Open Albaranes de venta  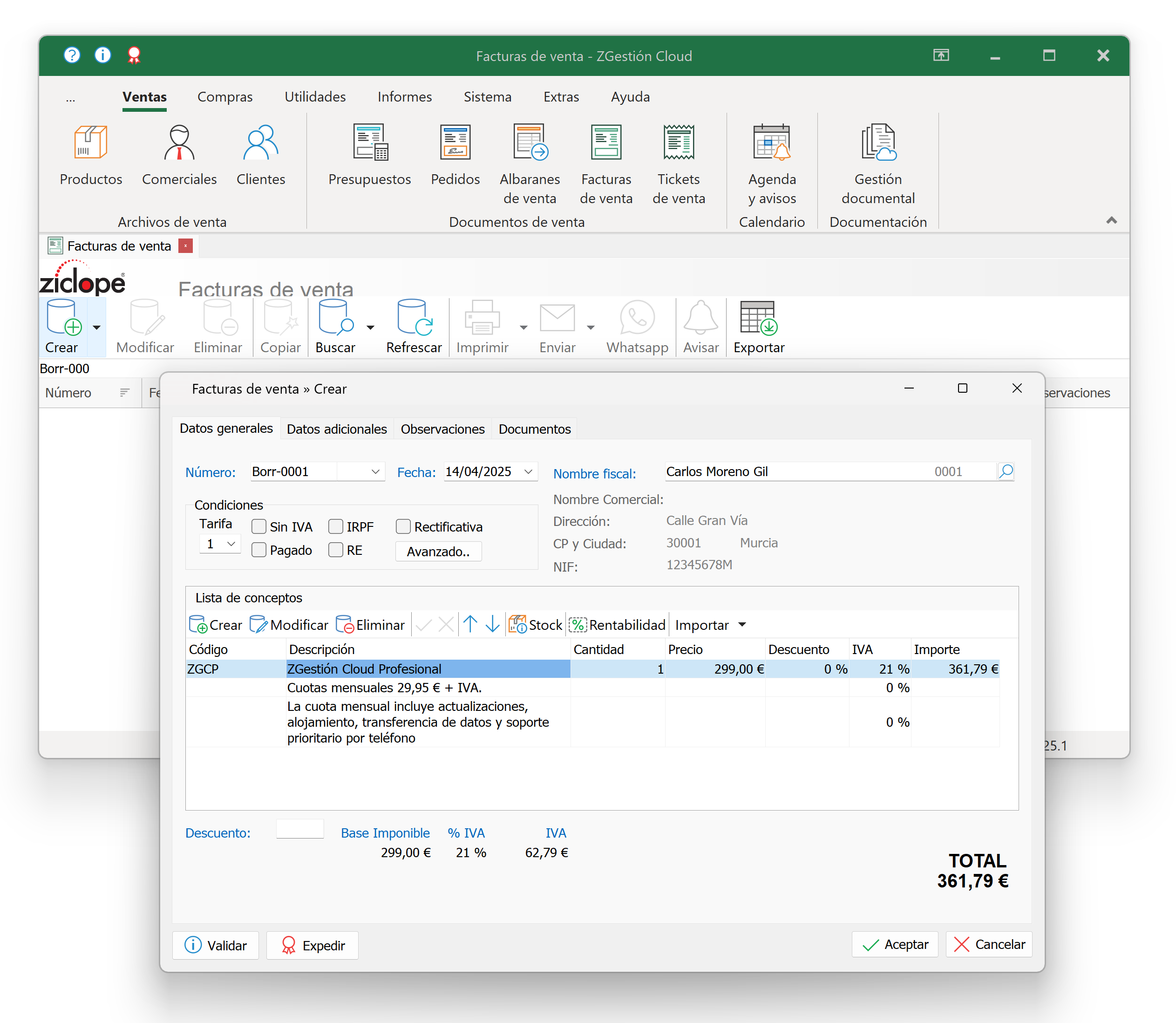[530, 164]
